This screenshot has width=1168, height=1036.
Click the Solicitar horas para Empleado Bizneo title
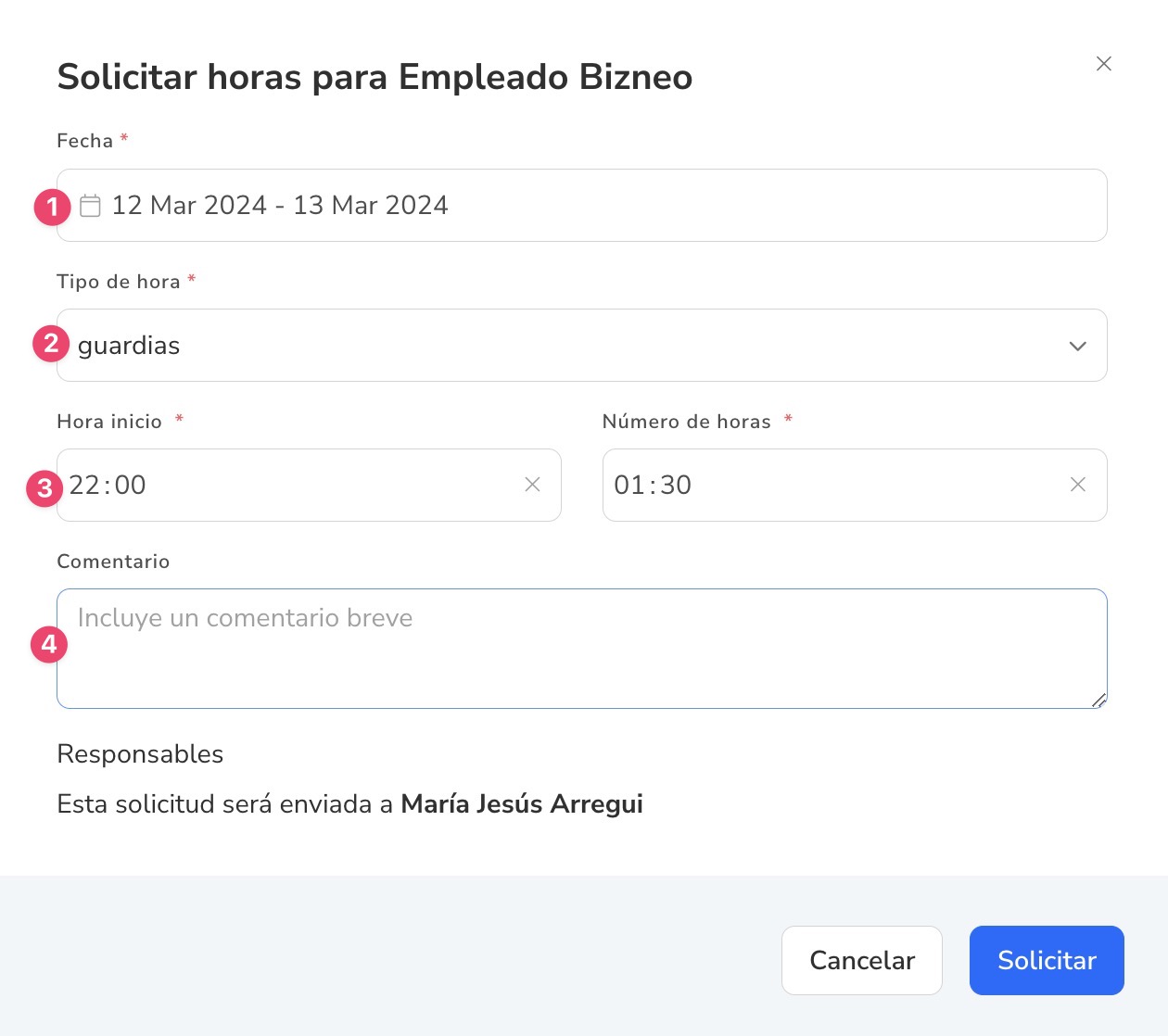click(375, 77)
